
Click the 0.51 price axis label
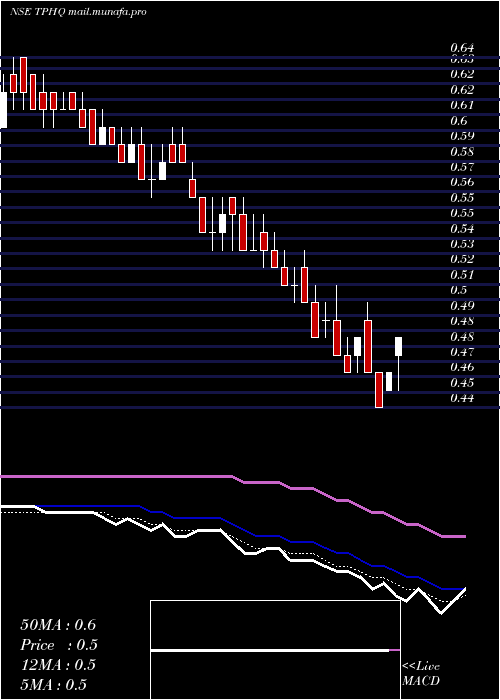click(x=462, y=275)
